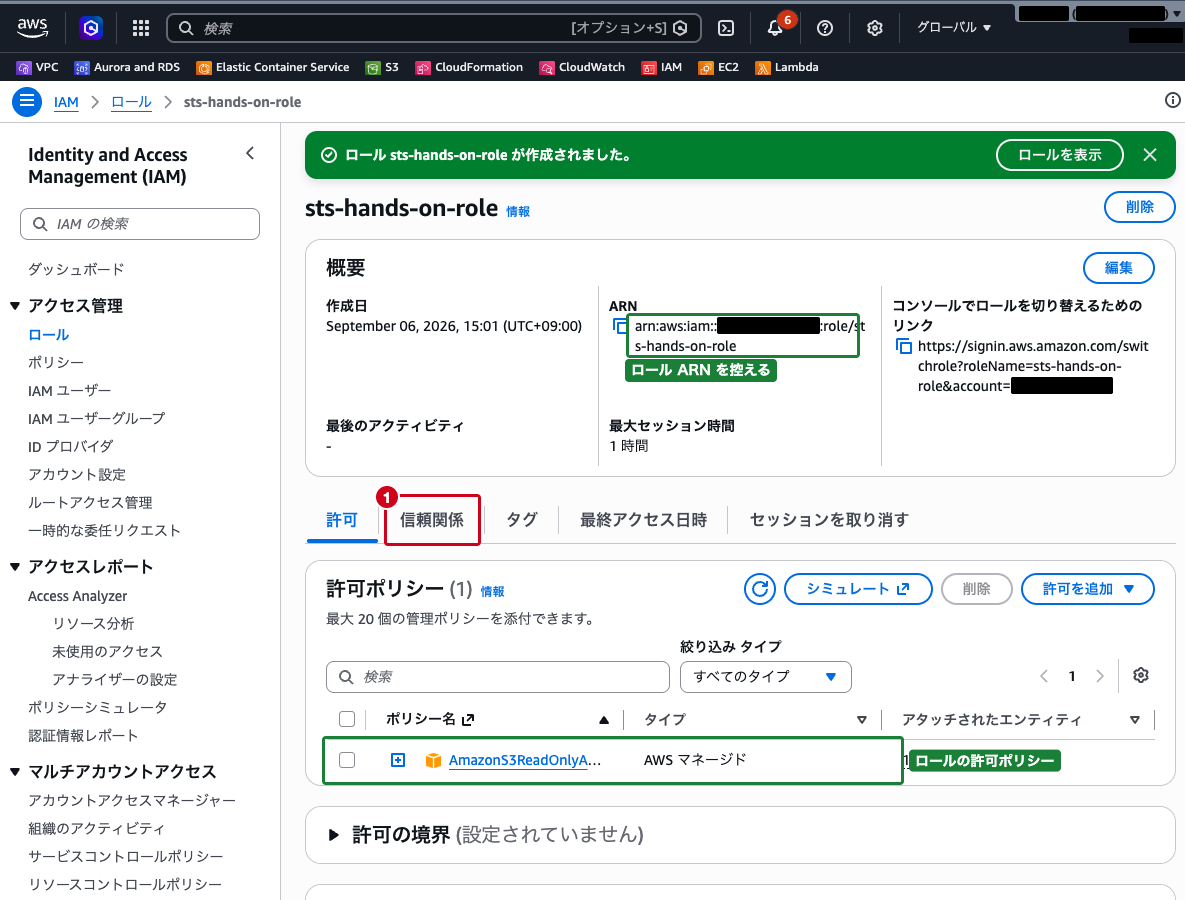Viewport: 1185px width, 900px height.
Task: Switch to the 最終アクセス日時 tab
Action: click(643, 520)
